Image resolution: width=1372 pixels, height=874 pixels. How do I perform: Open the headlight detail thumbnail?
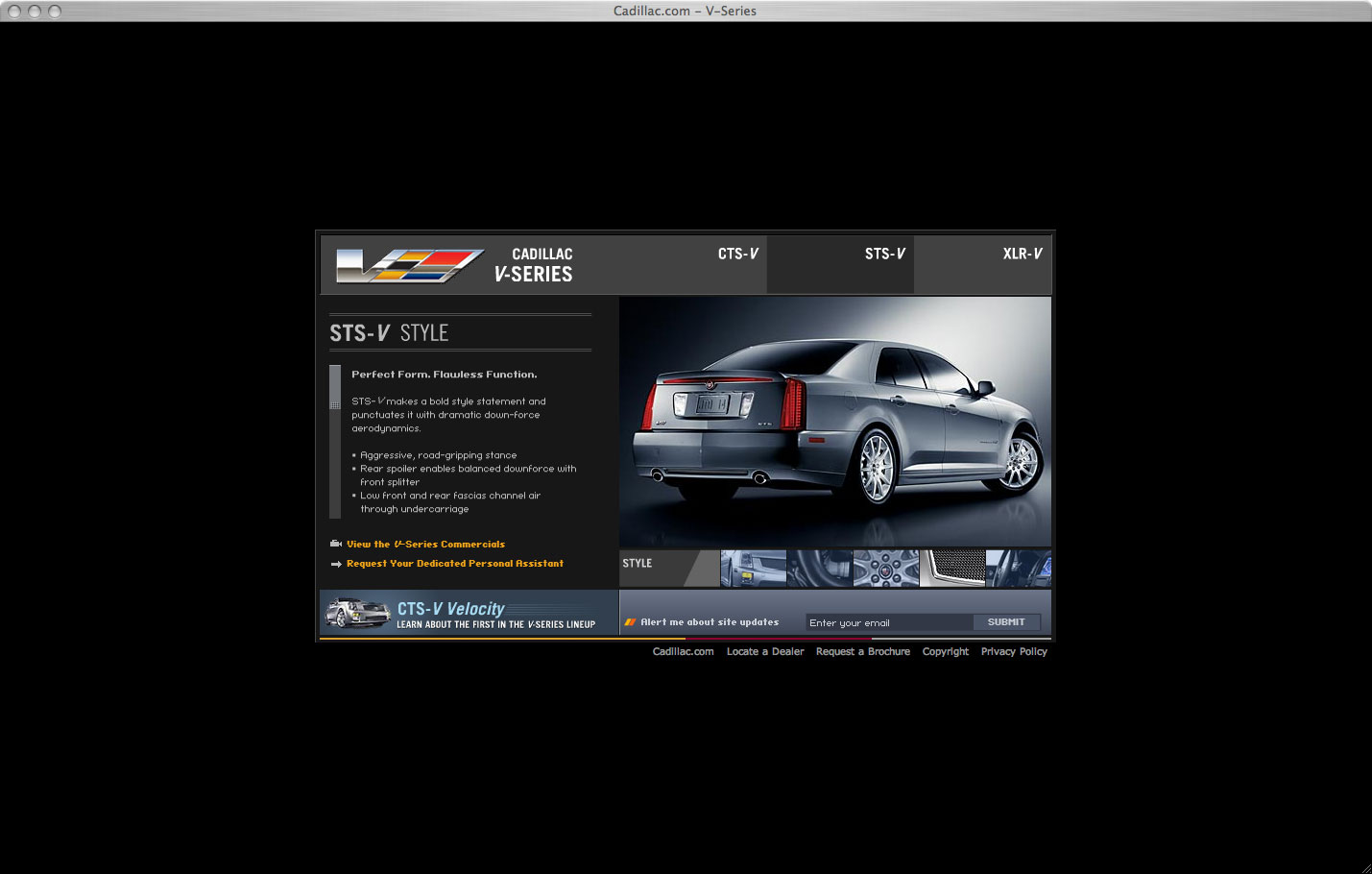click(754, 568)
